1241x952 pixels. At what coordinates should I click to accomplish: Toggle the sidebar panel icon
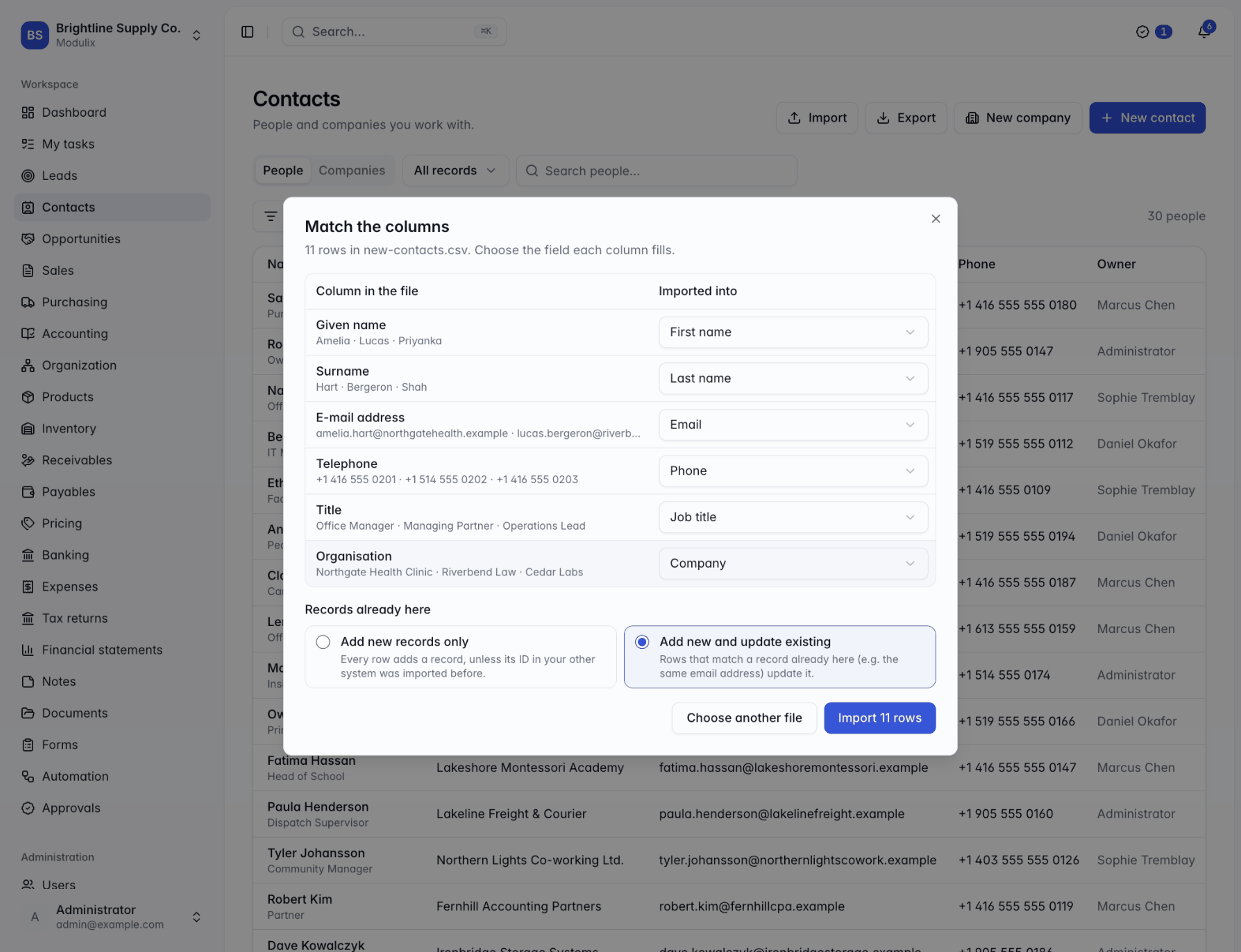[247, 32]
